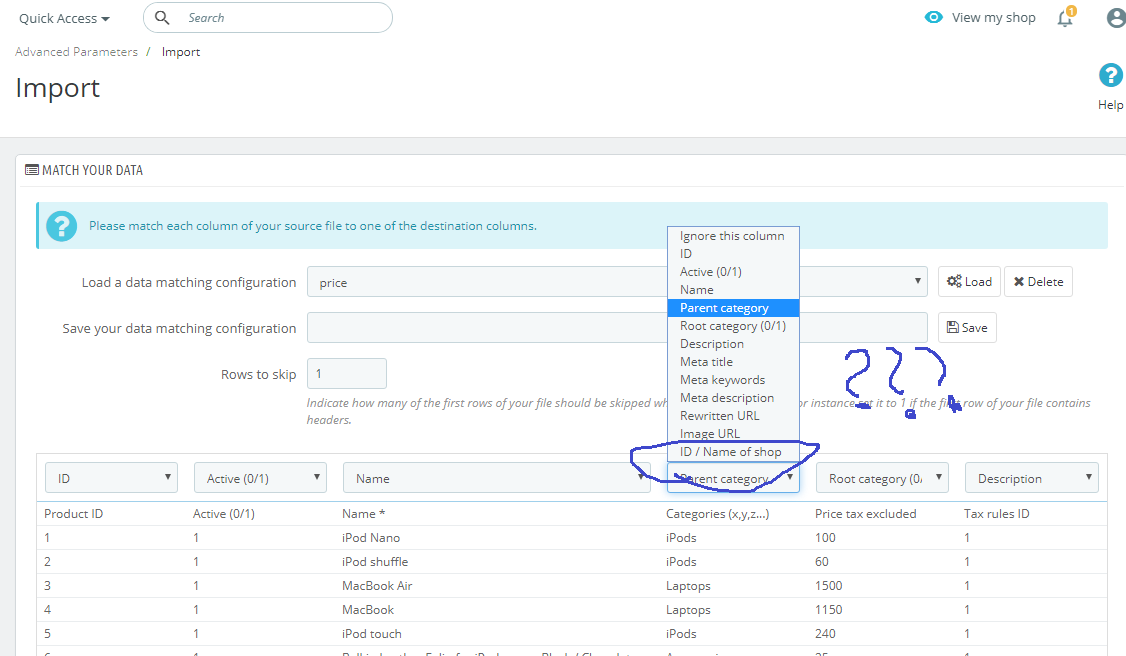
Task: Open the Name column mapping dropdown
Action: tap(497, 478)
